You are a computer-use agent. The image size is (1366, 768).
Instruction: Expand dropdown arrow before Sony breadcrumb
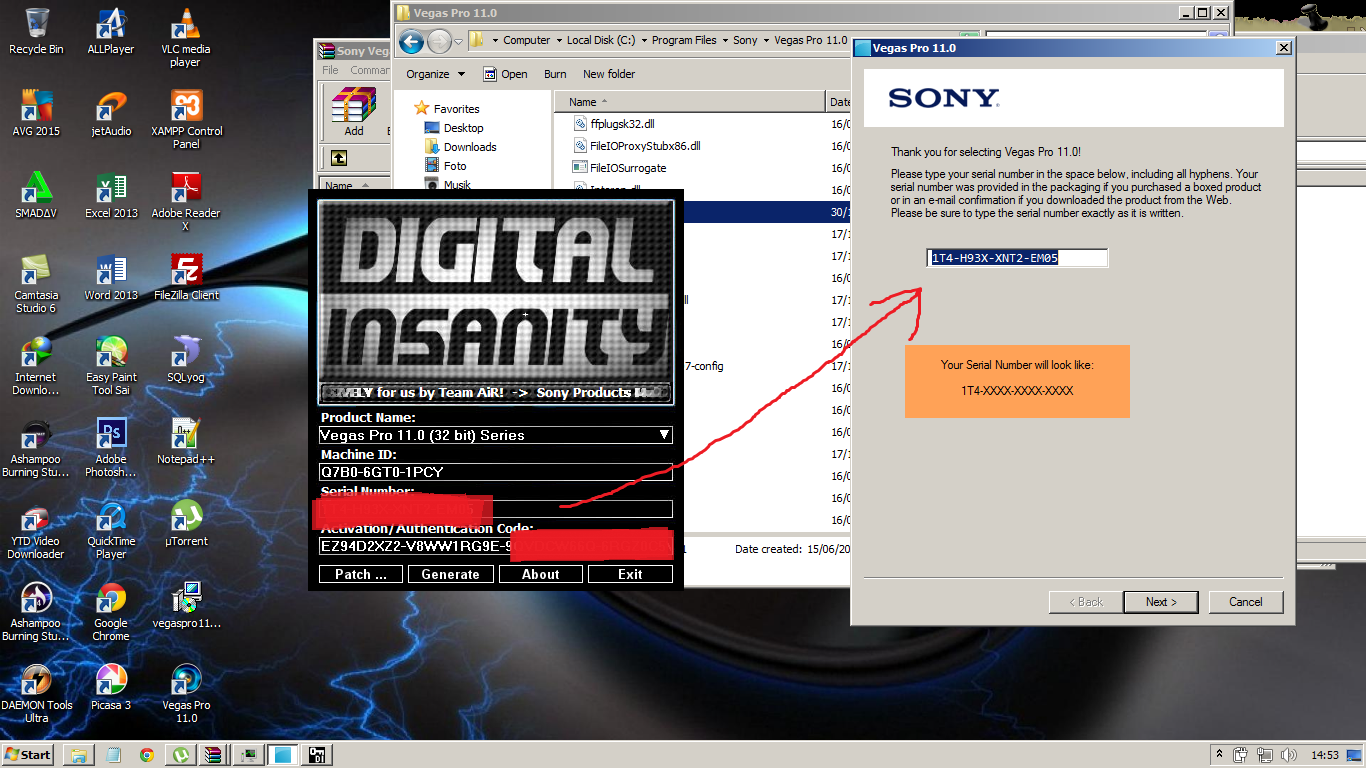point(725,40)
